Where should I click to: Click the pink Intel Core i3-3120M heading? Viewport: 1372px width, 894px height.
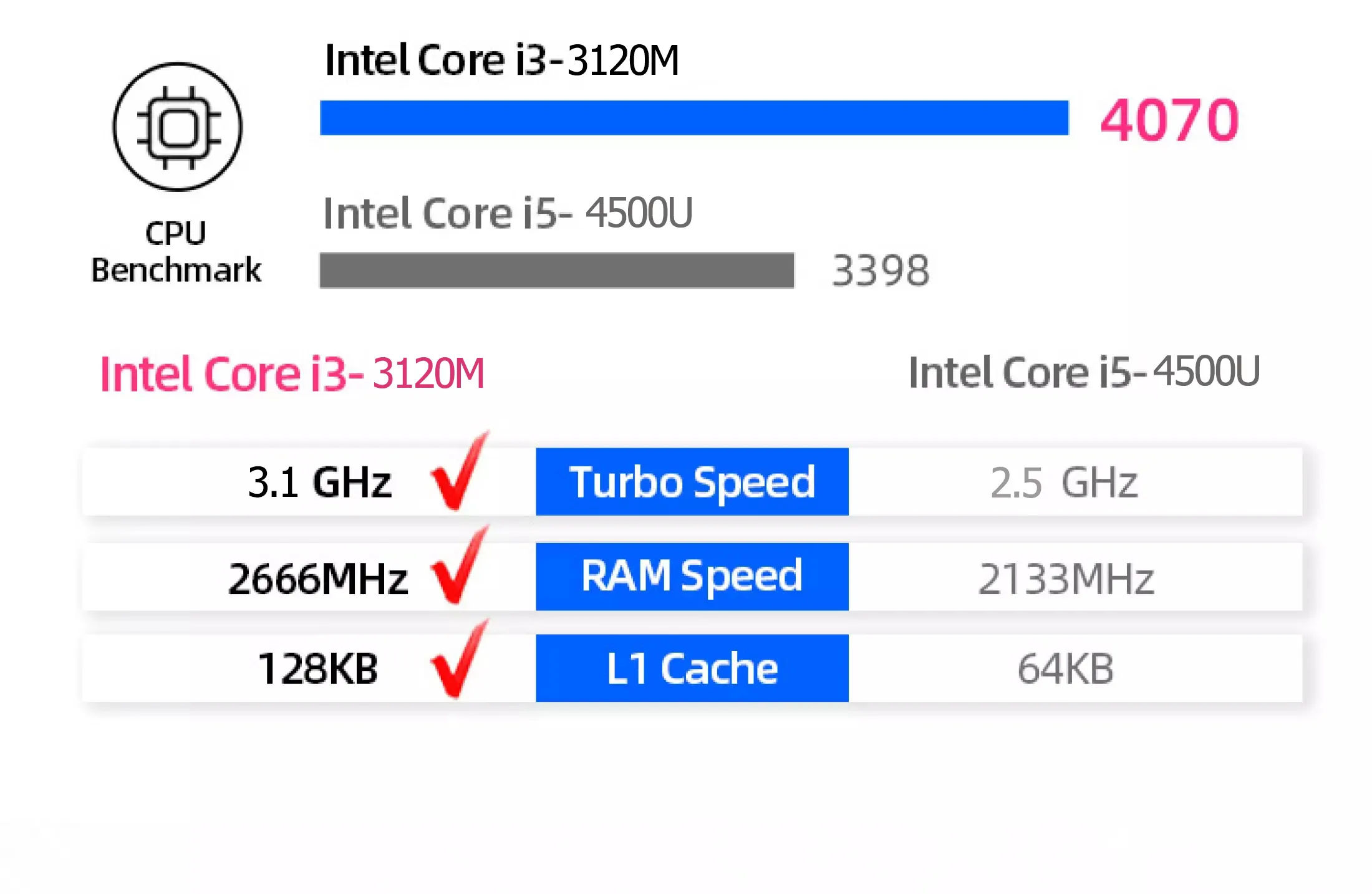pos(292,373)
